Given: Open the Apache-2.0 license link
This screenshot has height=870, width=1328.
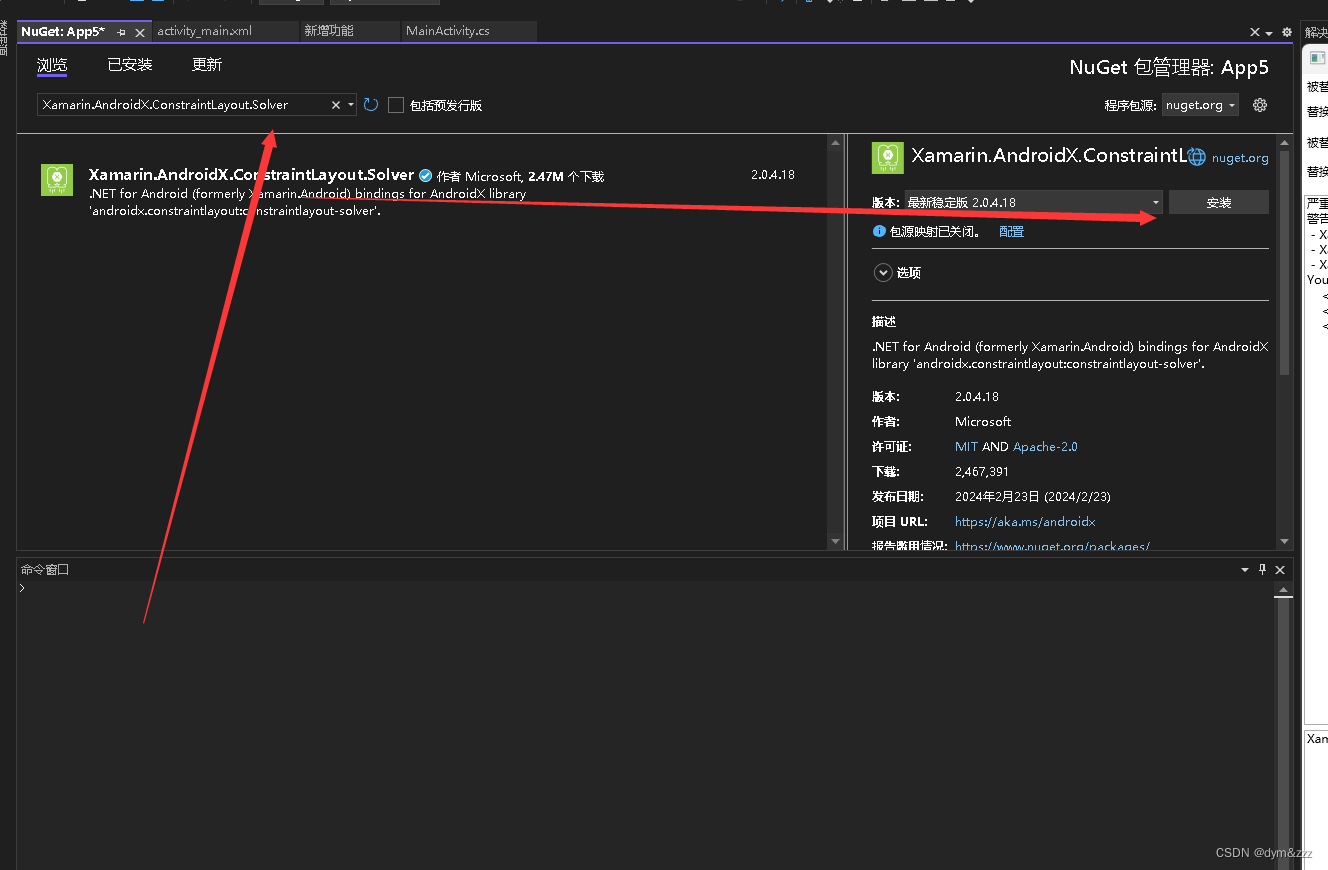Looking at the screenshot, I should pyautogui.click(x=1045, y=447).
